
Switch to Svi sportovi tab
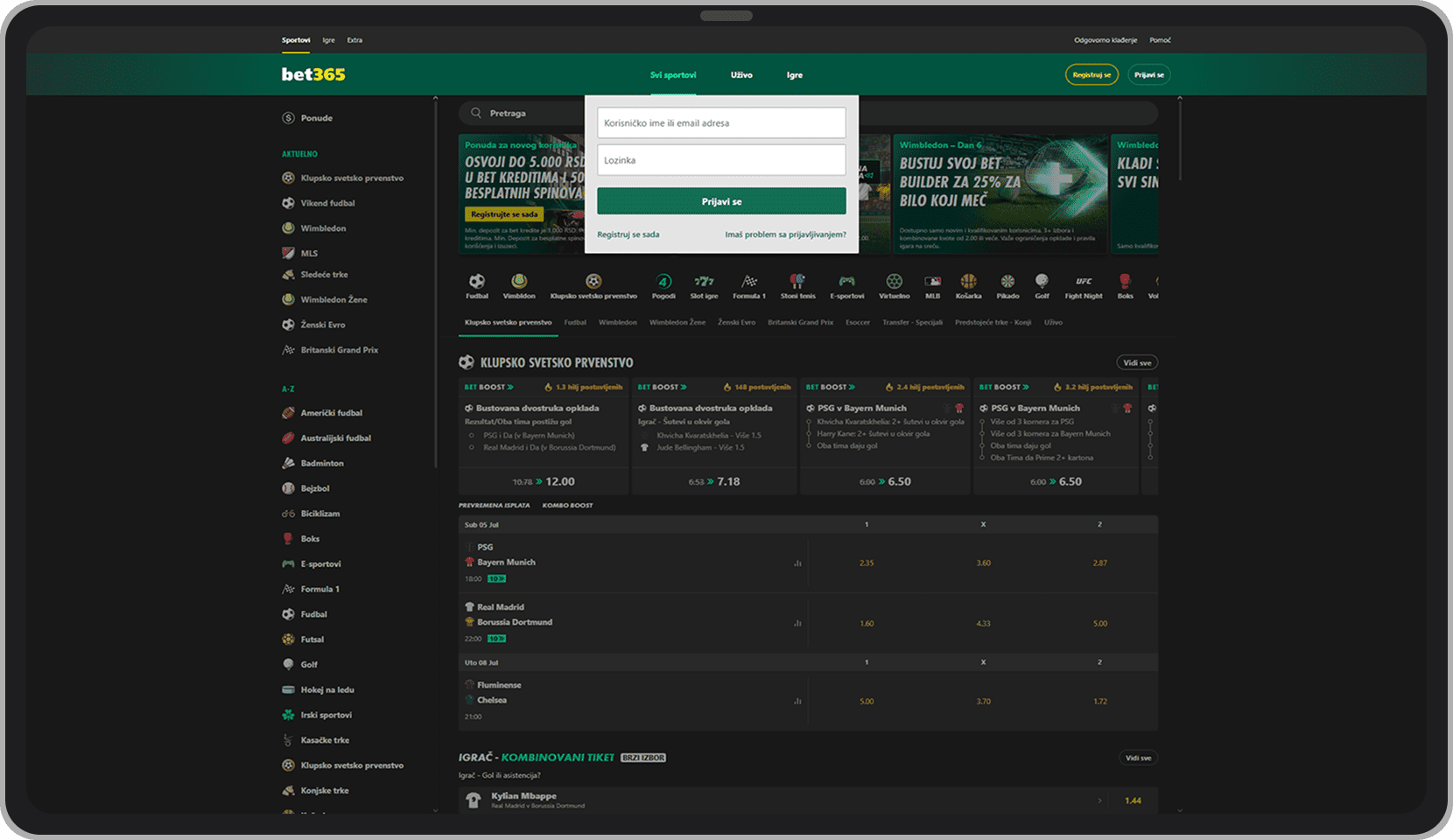click(x=673, y=75)
